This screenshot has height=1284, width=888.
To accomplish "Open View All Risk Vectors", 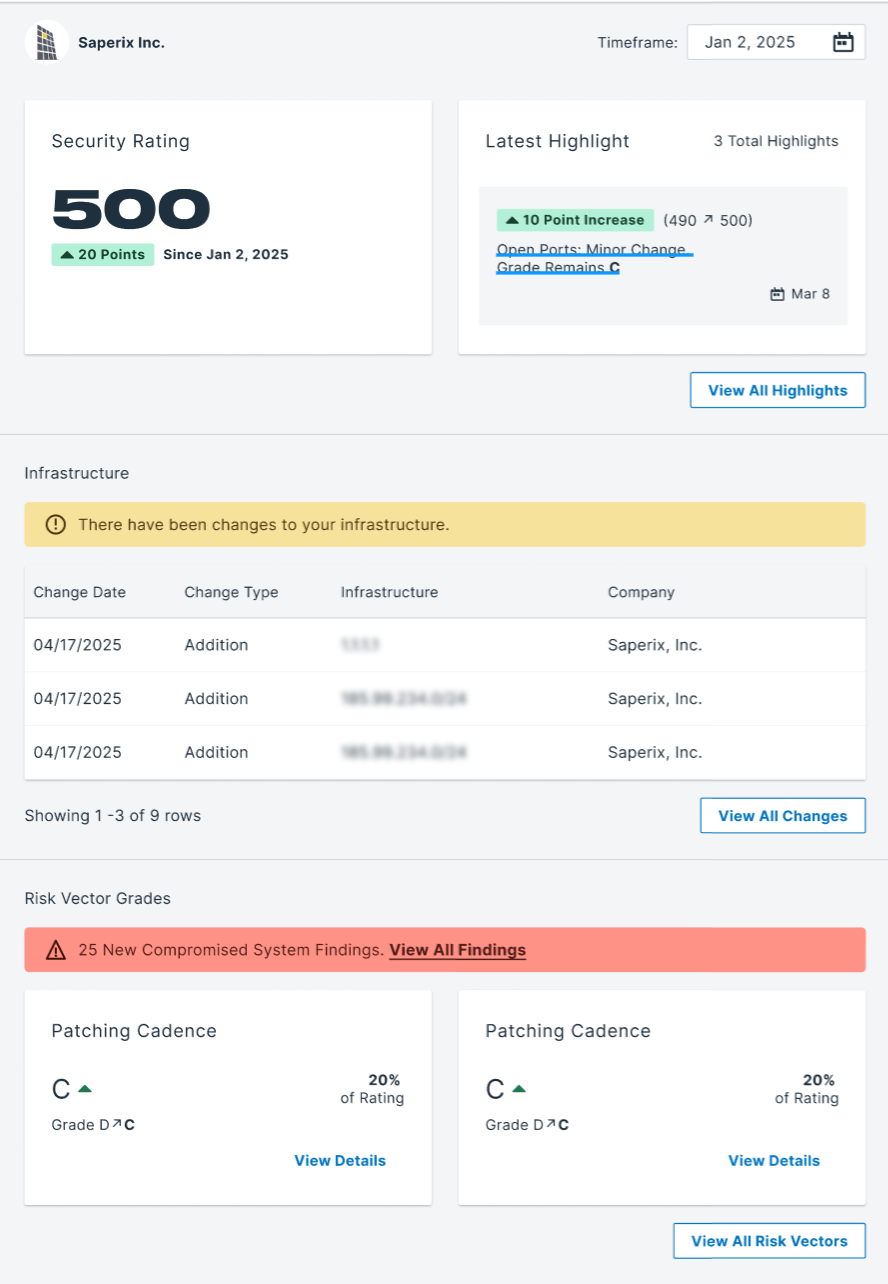I will 769,1241.
